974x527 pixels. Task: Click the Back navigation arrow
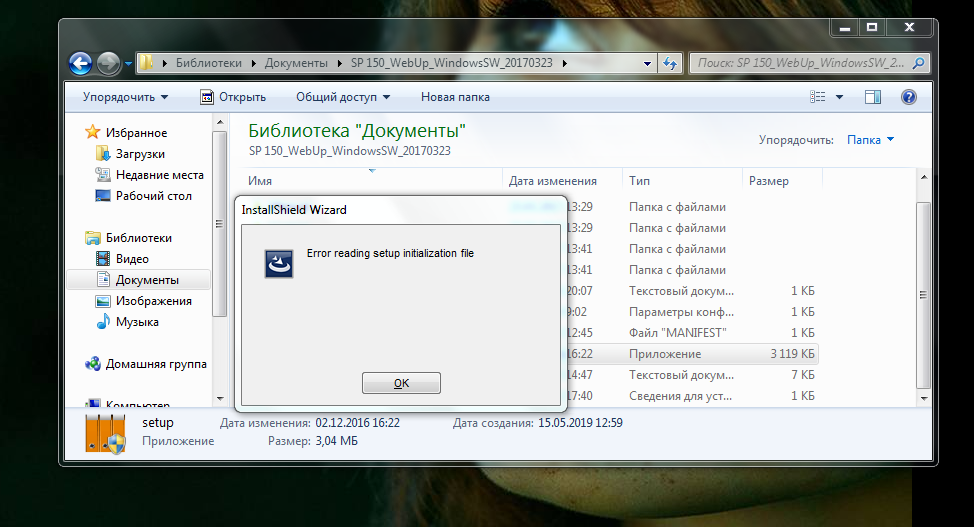[x=81, y=63]
